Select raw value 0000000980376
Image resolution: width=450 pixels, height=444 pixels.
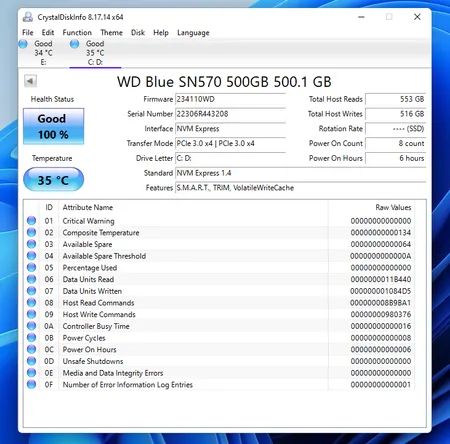point(381,314)
